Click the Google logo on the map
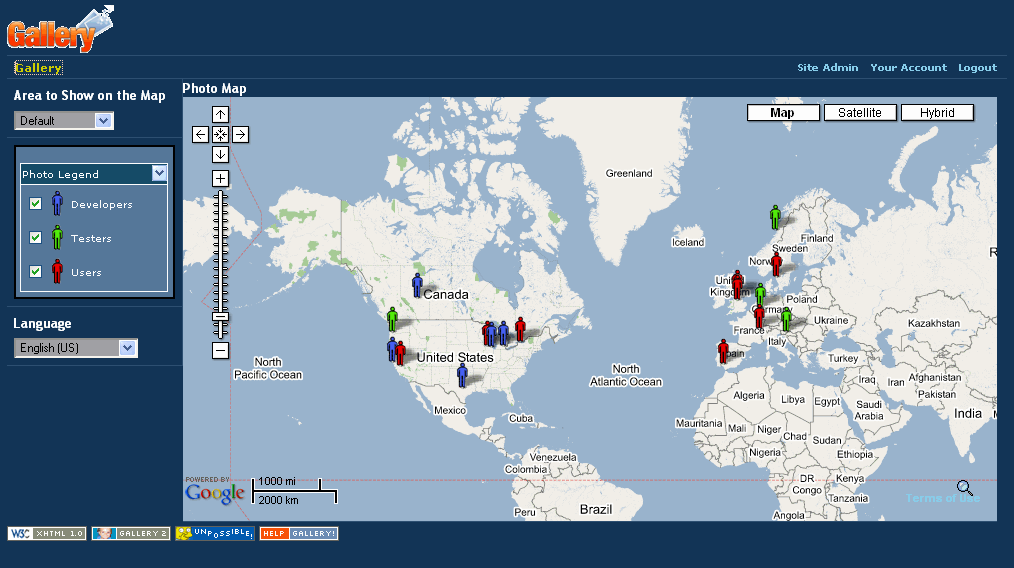Screen dimensions: 1014x568 click(214, 493)
